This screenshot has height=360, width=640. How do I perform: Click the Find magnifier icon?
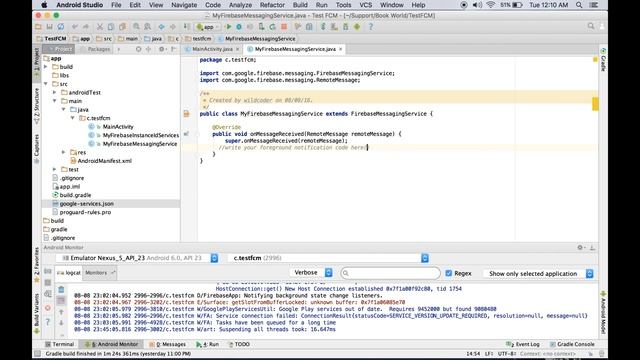(136, 27)
